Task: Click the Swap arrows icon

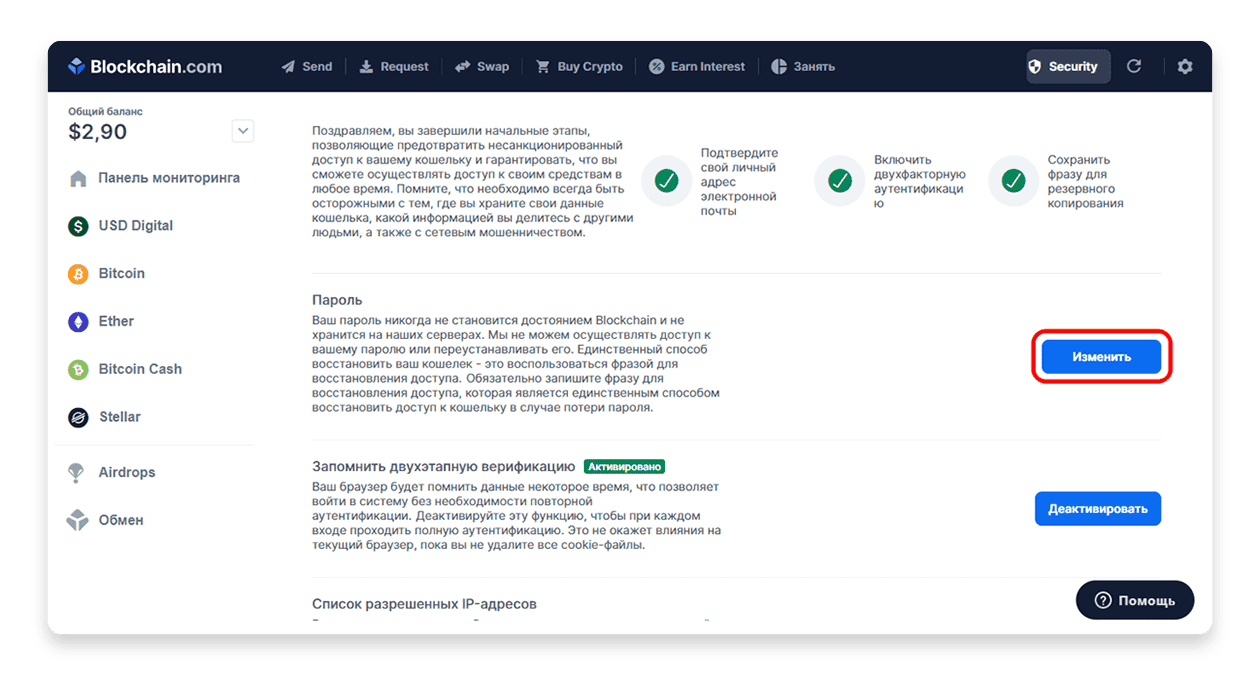Action: tap(463, 67)
